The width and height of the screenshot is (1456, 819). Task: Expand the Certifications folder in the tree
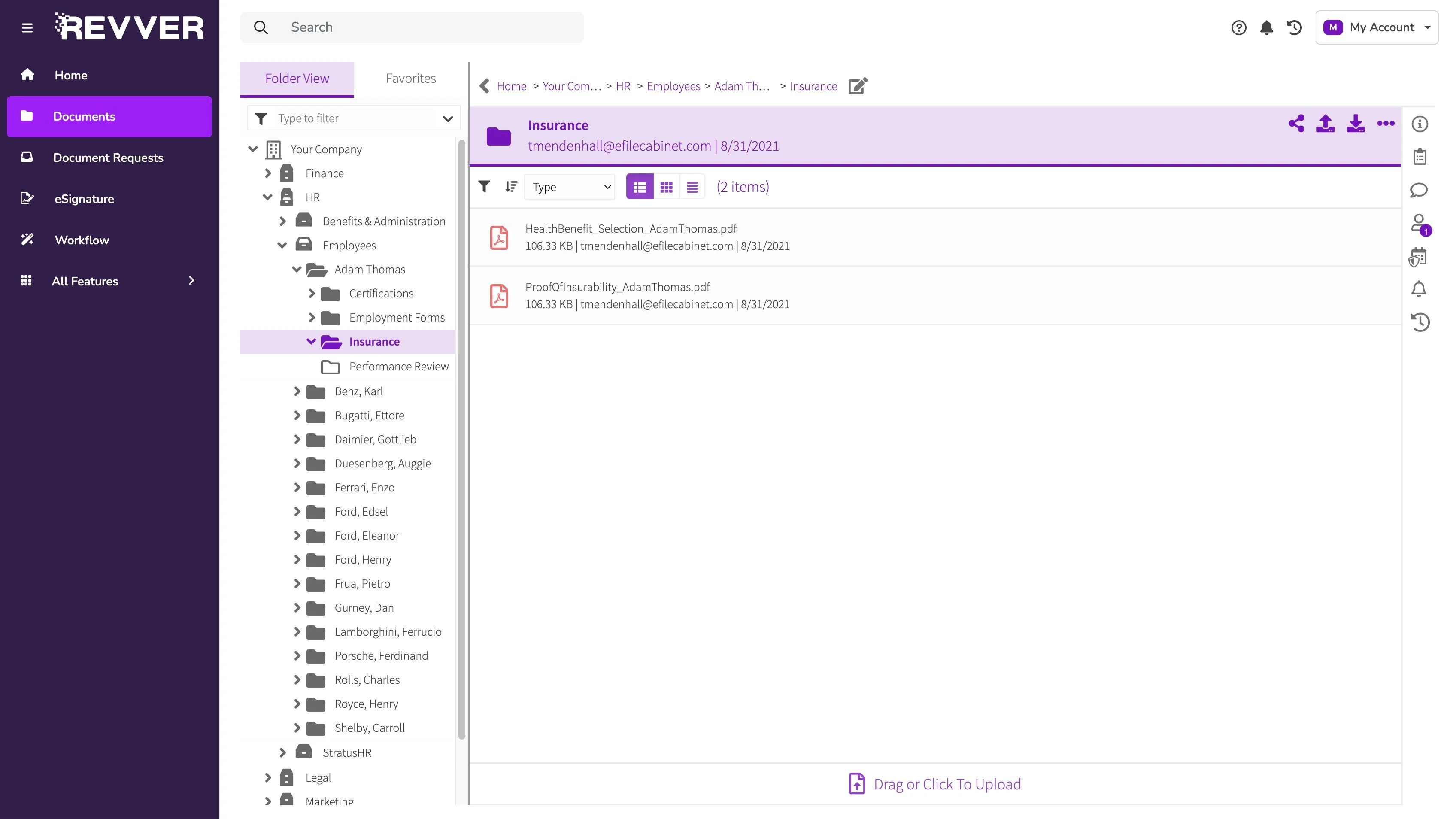pos(312,293)
